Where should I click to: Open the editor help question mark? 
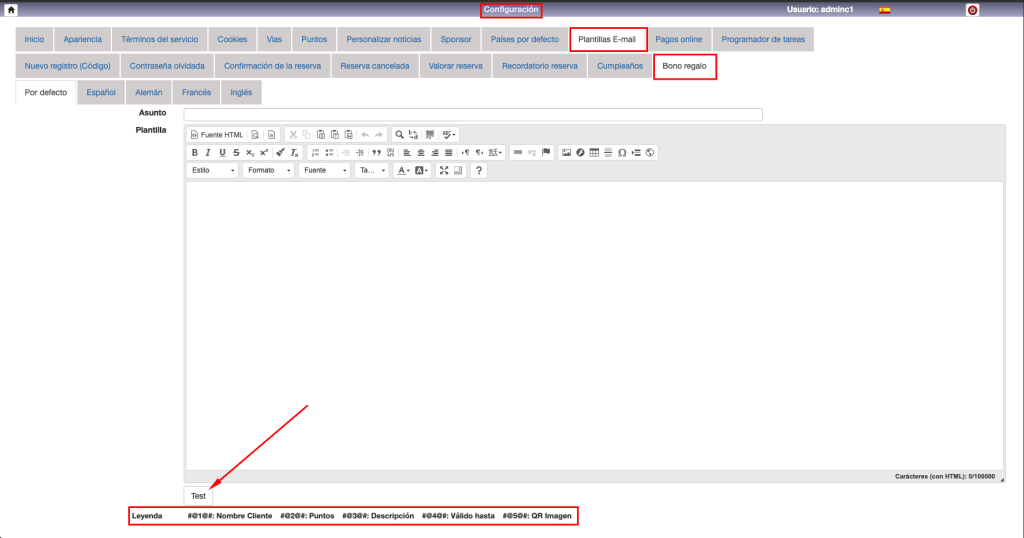click(478, 171)
